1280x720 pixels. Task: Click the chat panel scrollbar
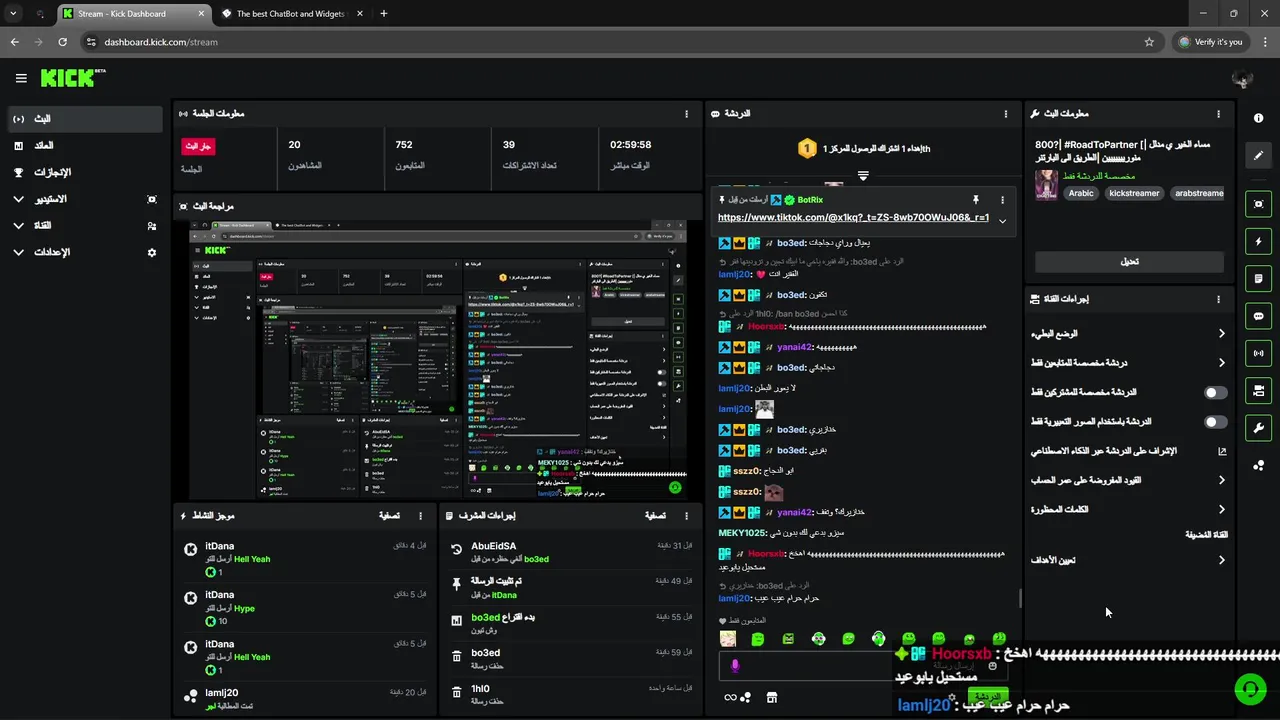click(1019, 597)
